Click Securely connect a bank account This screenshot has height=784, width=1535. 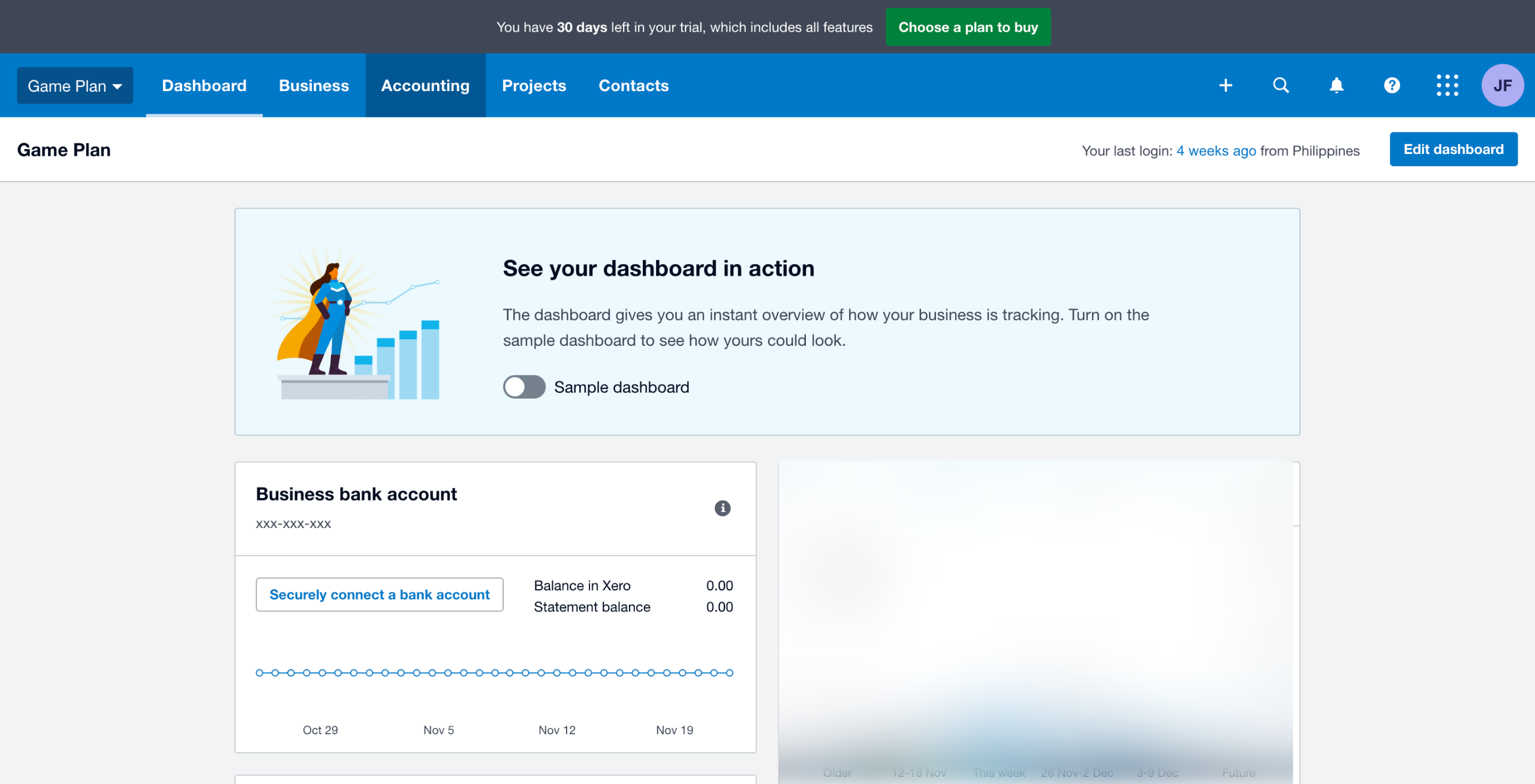(x=379, y=595)
